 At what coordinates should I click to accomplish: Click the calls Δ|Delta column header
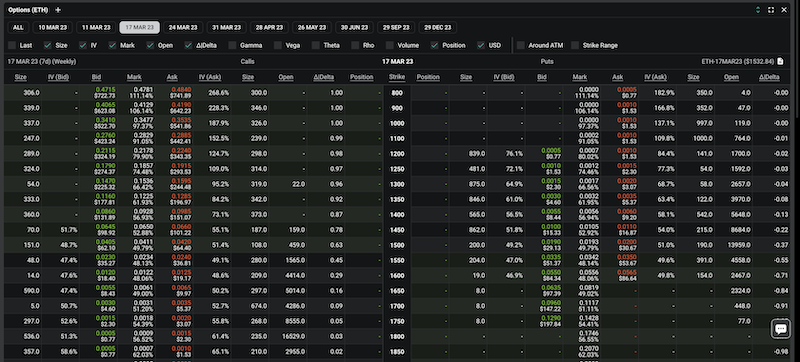[x=323, y=77]
